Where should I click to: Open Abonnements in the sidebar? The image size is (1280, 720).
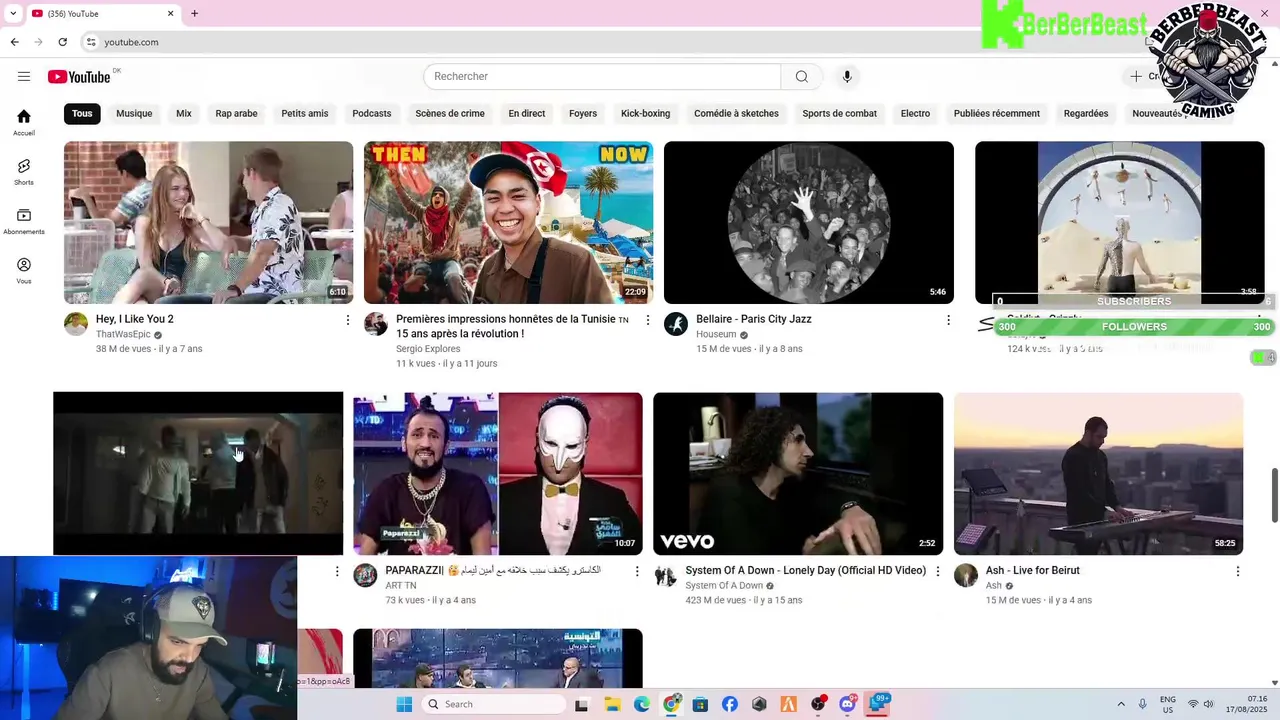pos(24,221)
